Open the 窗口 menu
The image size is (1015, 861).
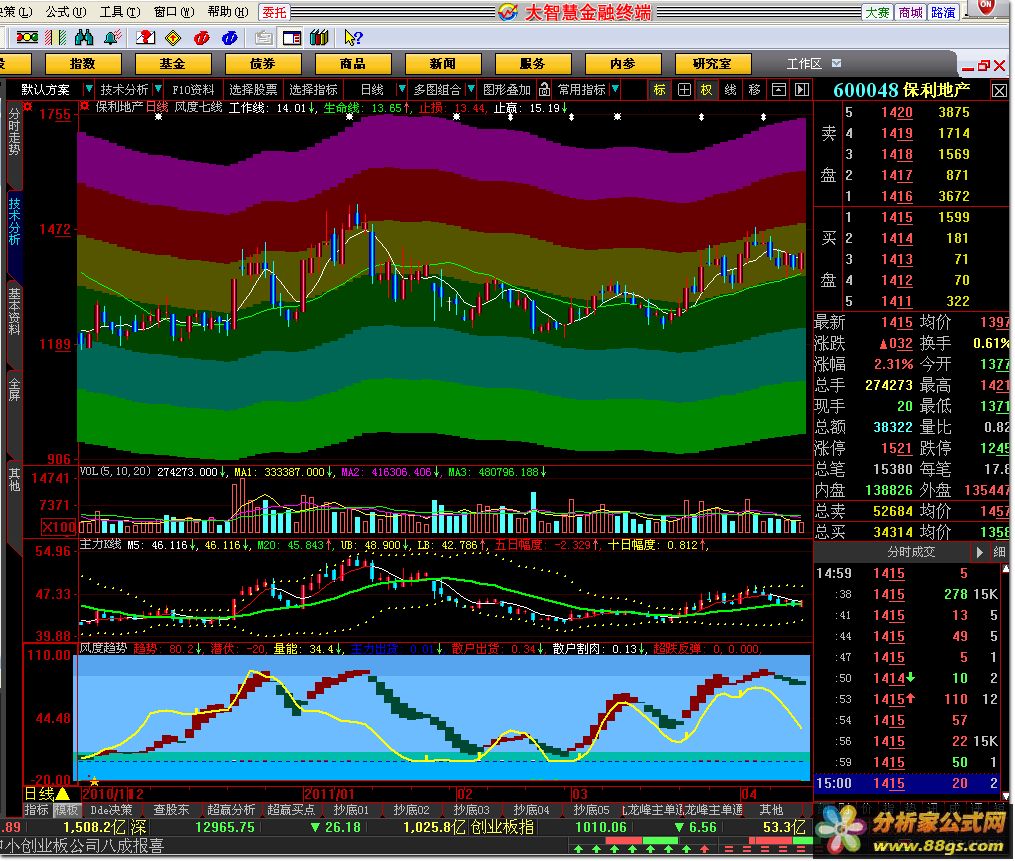[x=173, y=12]
